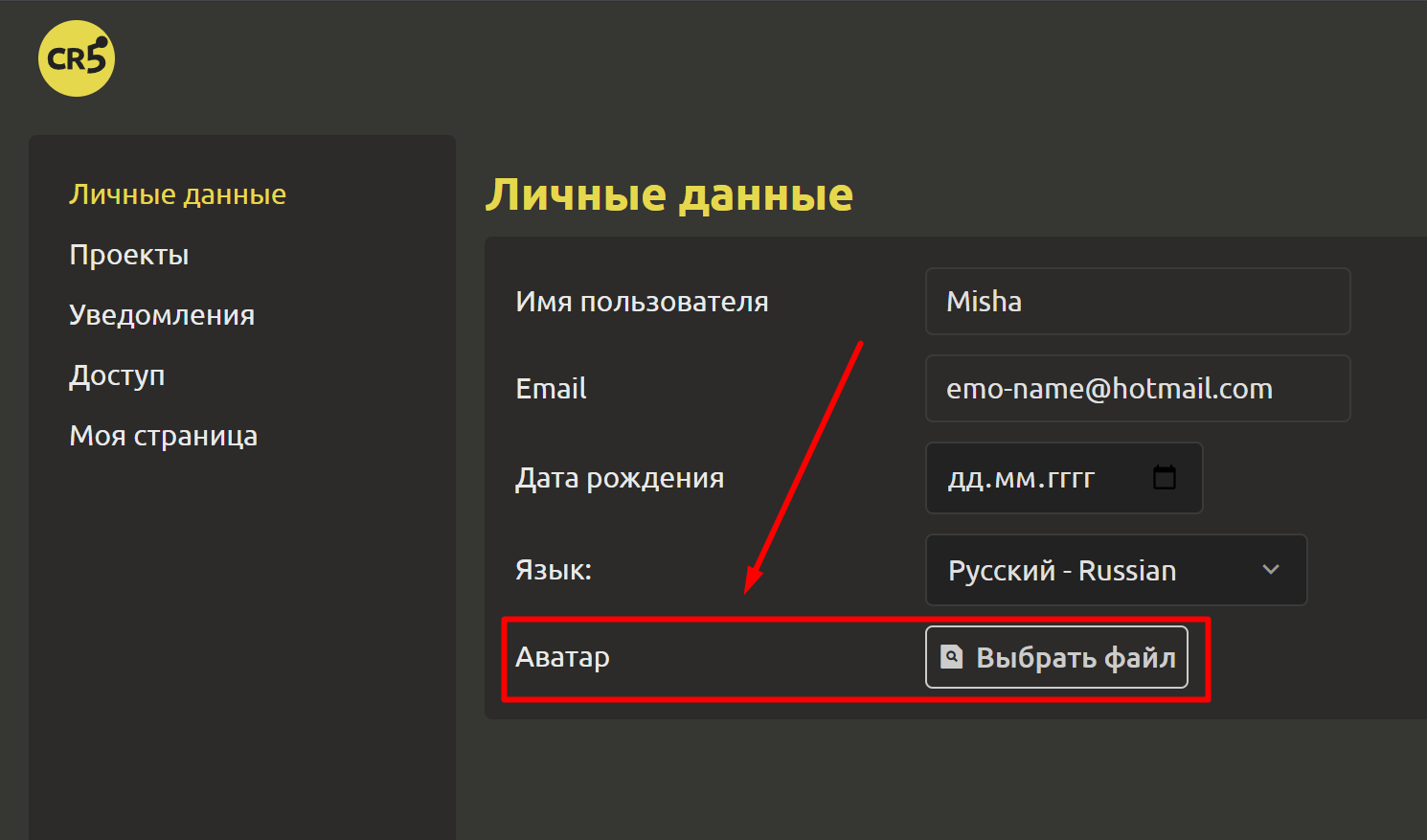Navigate to Моя страница
Image resolution: width=1427 pixels, height=840 pixels.
pos(163,436)
